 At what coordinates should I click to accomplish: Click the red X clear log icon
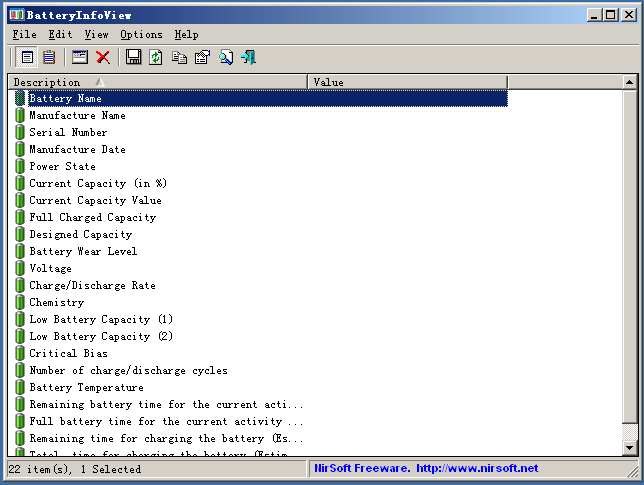point(103,57)
